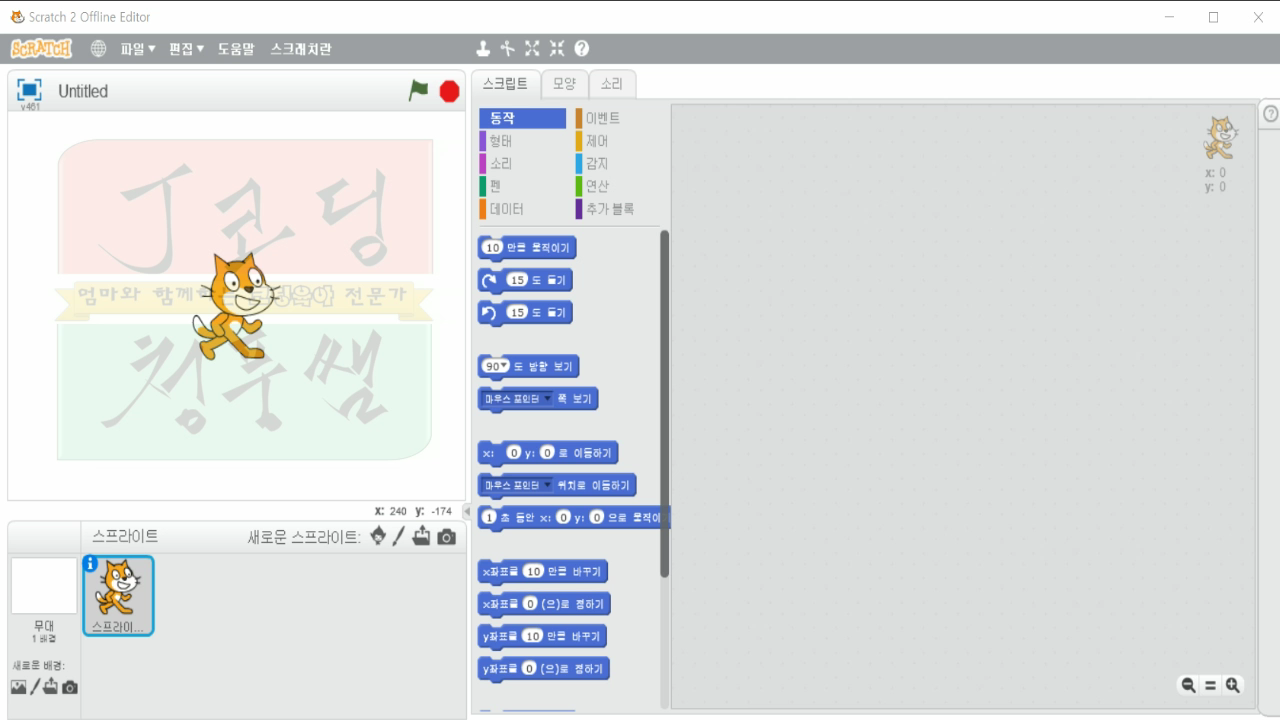This screenshot has width=1280, height=720.
Task: Open the language globe menu
Action: 98,47
